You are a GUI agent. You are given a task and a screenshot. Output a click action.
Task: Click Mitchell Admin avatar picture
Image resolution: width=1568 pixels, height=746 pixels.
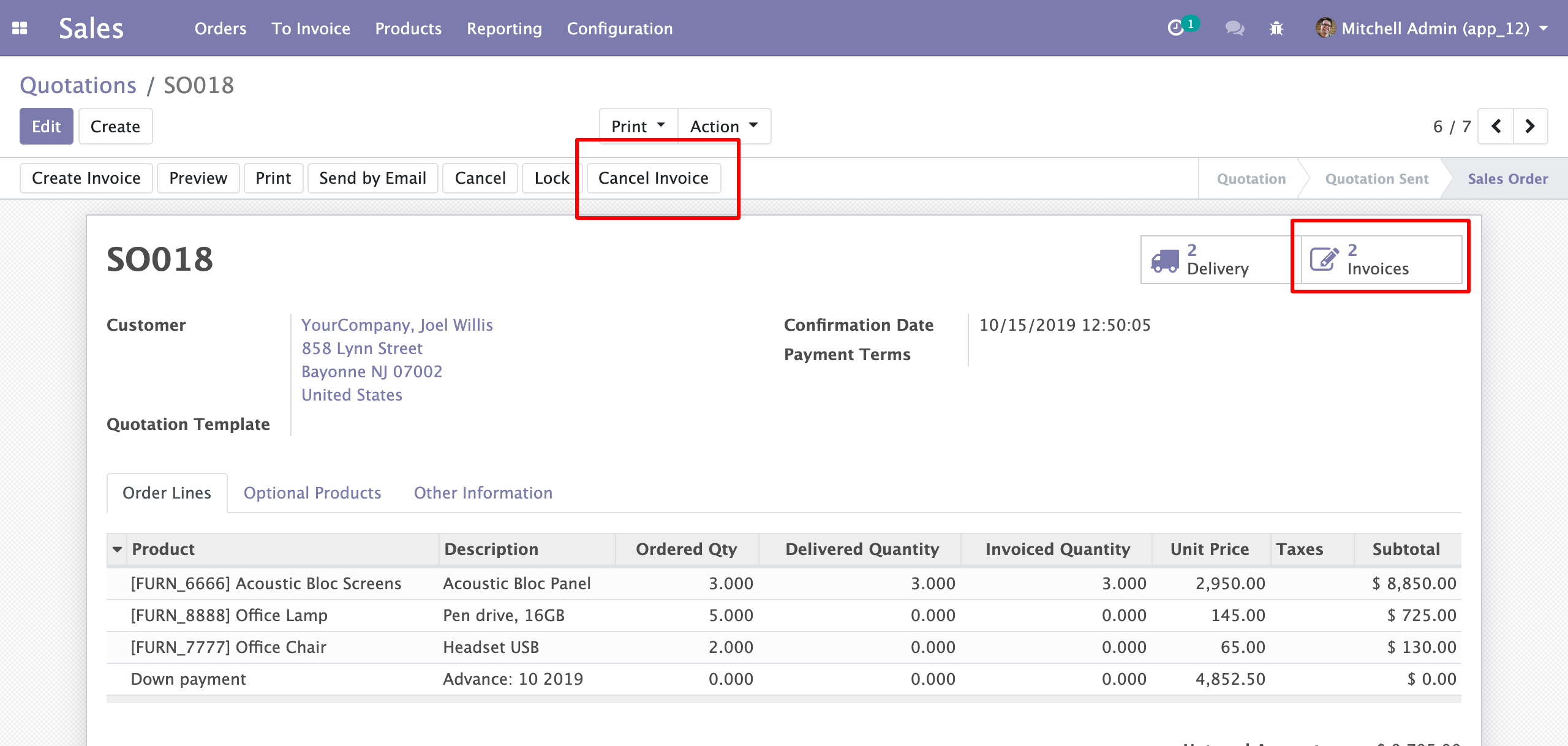1325,28
